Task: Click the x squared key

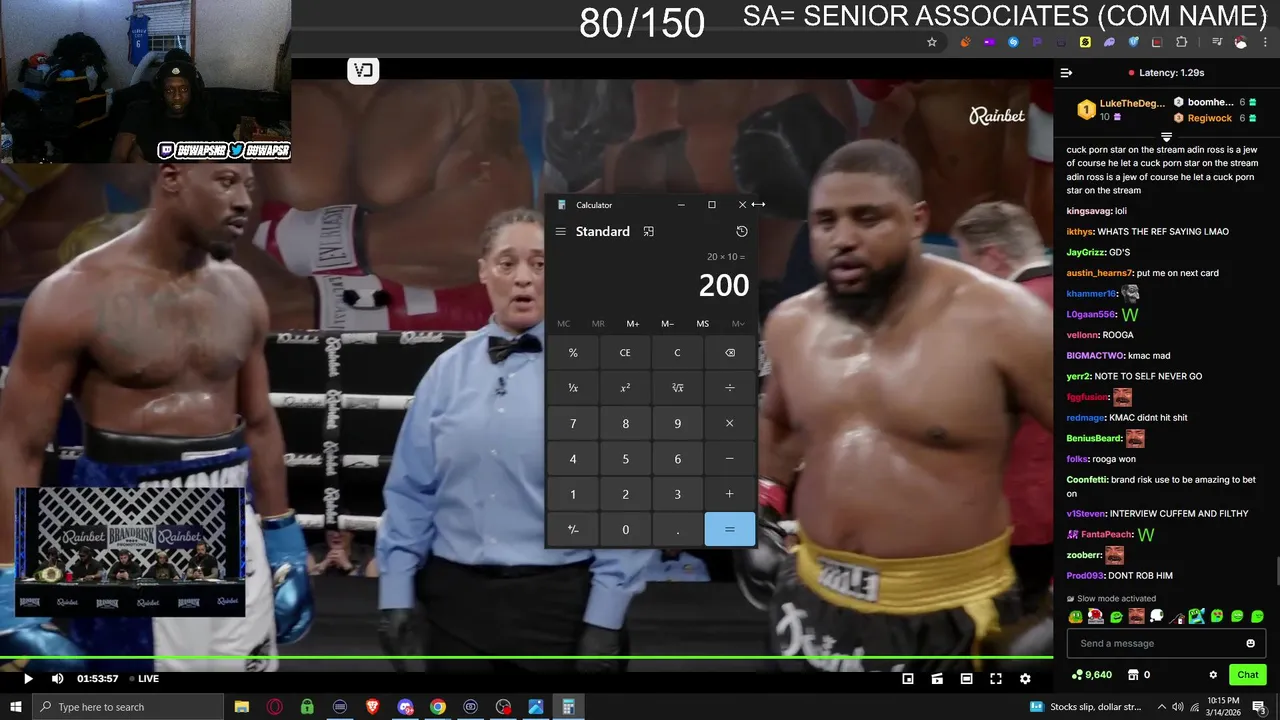Action: click(625, 388)
